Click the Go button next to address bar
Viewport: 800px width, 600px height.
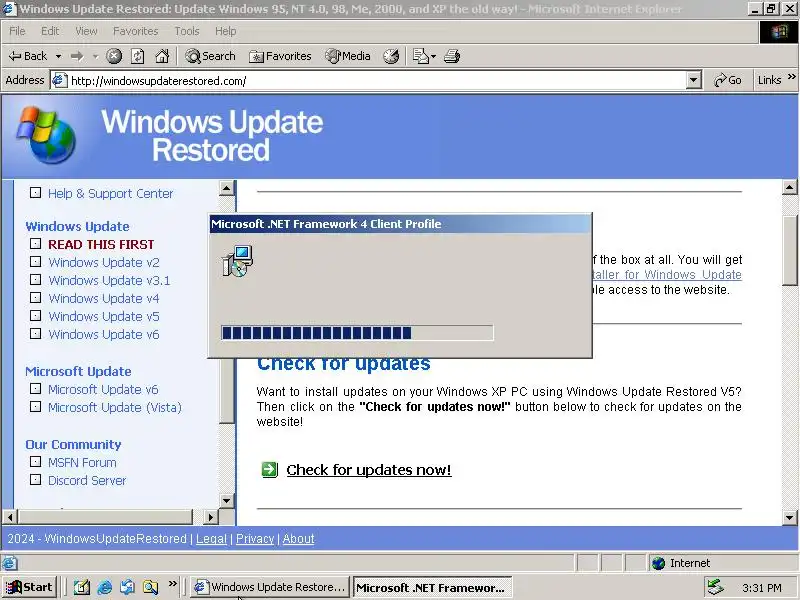tap(728, 81)
